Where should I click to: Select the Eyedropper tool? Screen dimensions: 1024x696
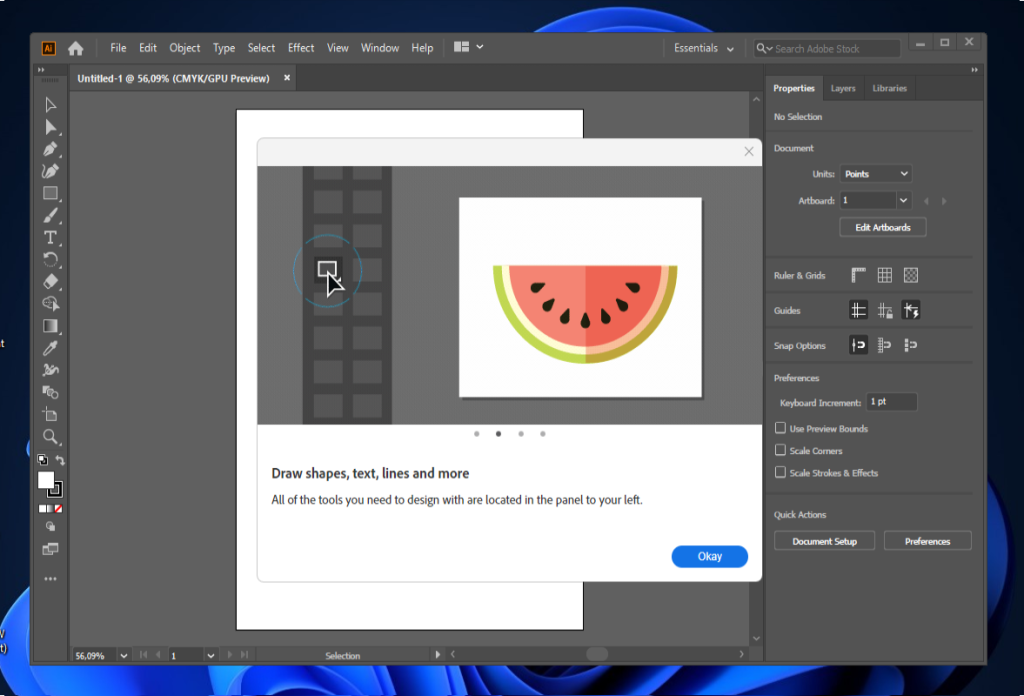(x=50, y=348)
